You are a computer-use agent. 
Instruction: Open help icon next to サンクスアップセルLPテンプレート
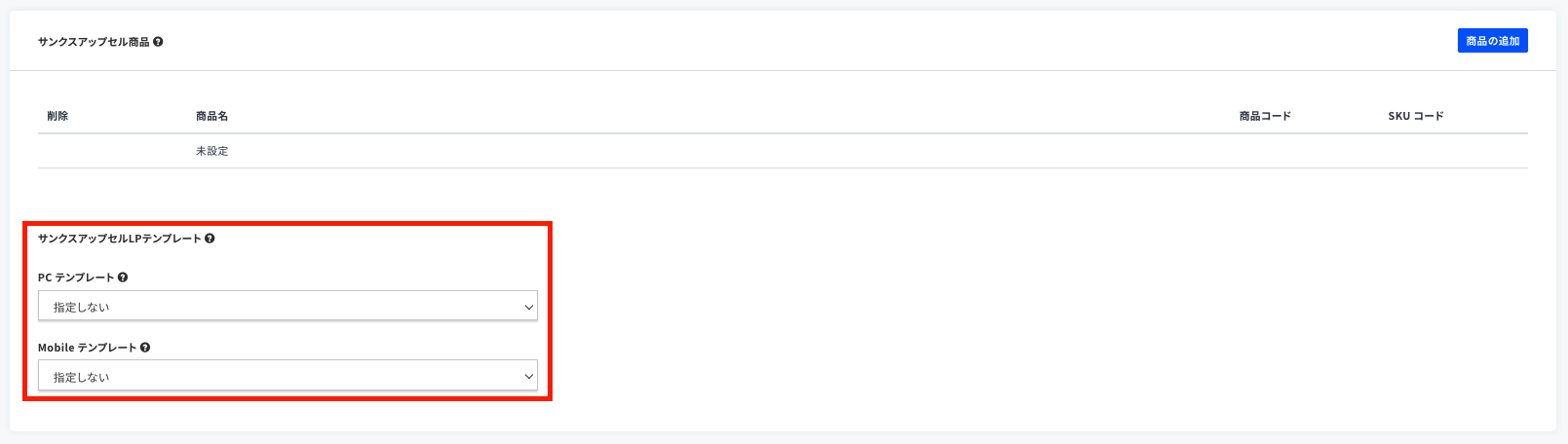[210, 239]
